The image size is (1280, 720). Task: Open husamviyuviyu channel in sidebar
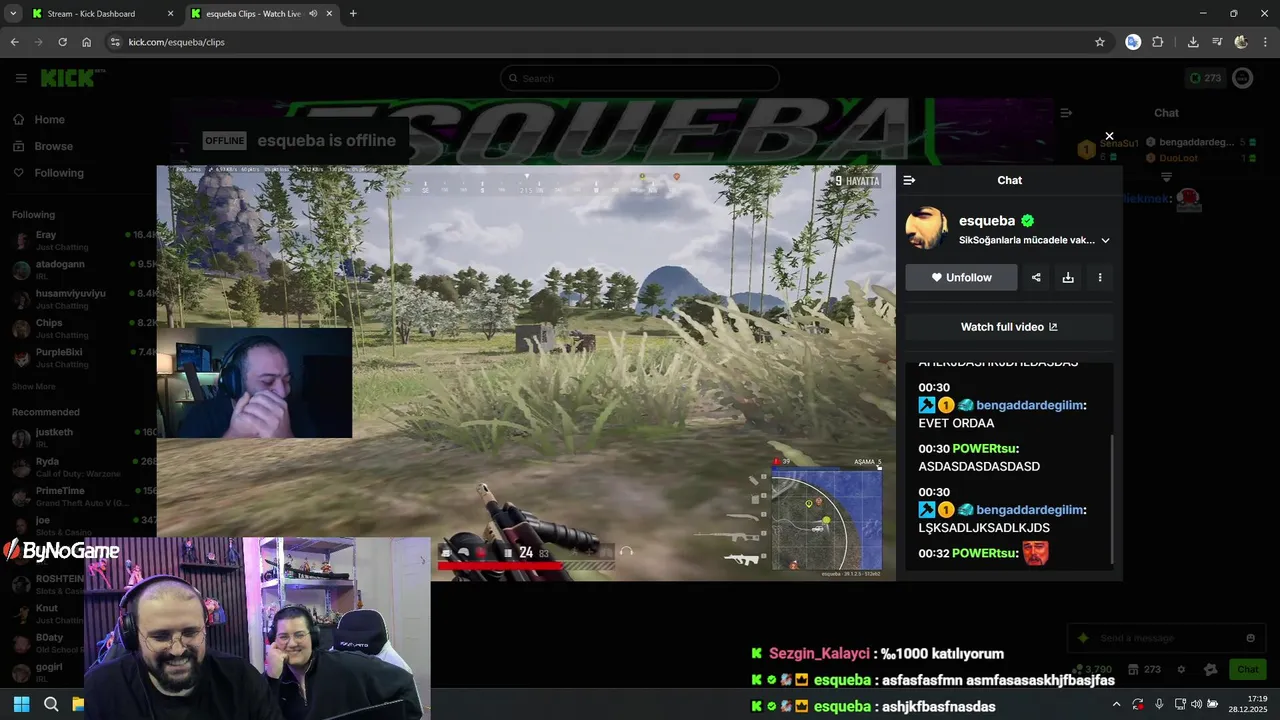click(x=84, y=298)
